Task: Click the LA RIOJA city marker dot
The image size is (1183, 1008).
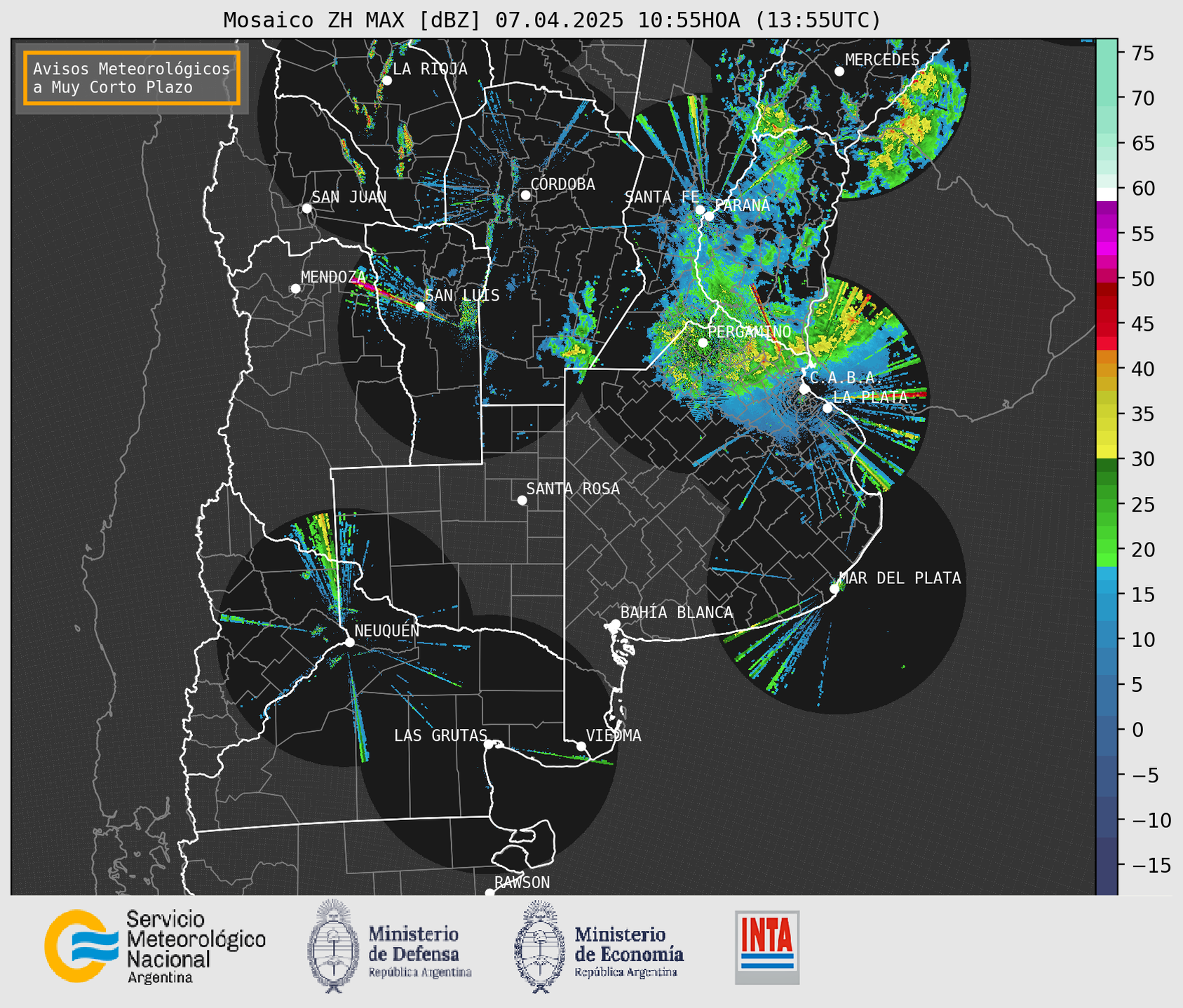Action: tap(386, 81)
